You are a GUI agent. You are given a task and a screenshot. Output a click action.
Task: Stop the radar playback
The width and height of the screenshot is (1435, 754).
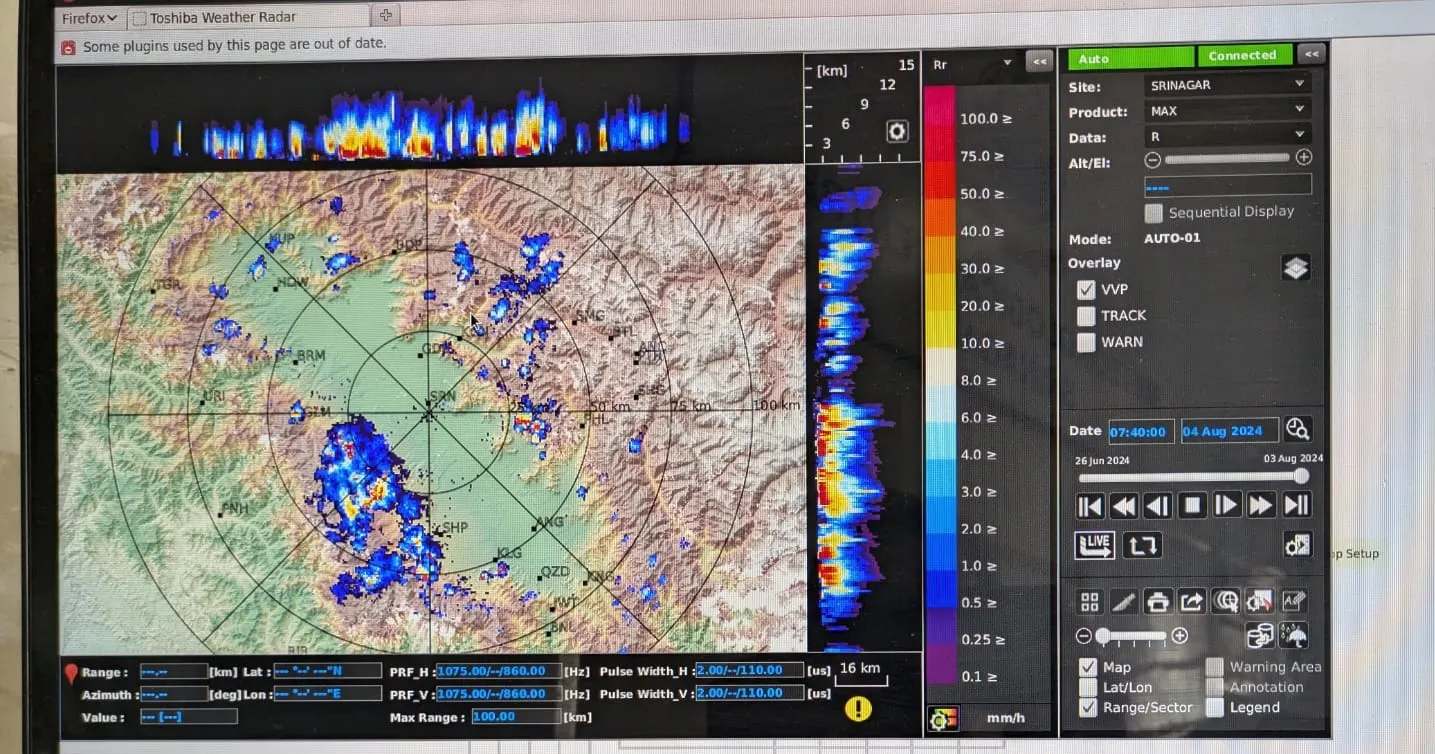1192,506
